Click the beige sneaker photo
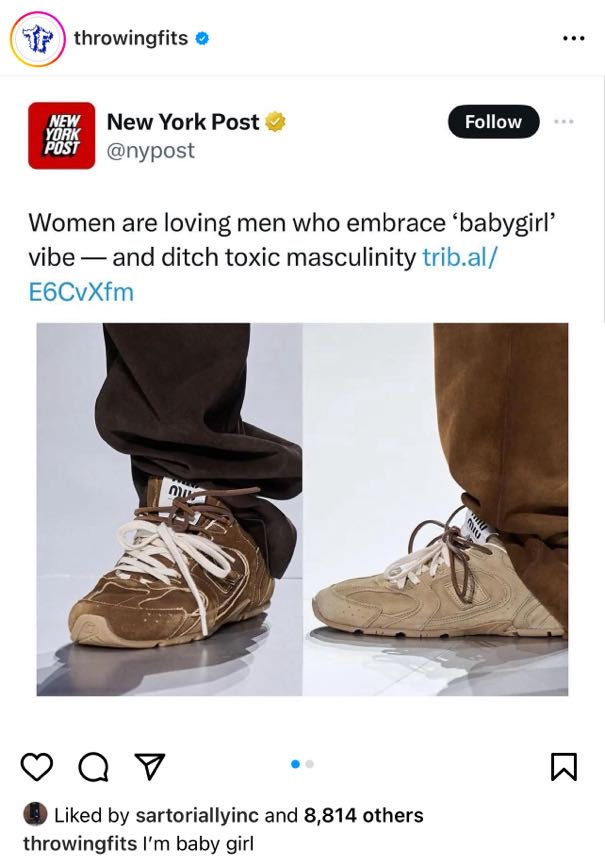605x865 pixels. click(436, 509)
